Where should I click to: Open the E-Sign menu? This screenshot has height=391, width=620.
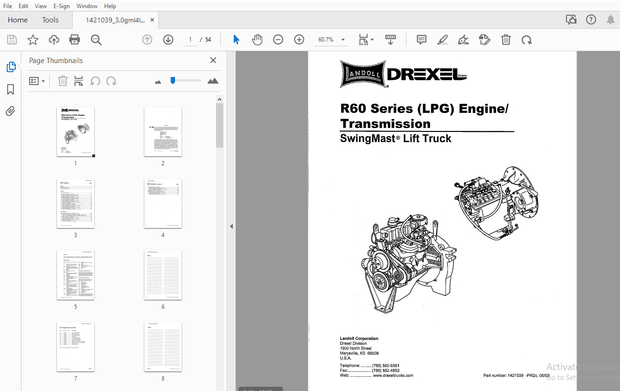pos(61,6)
